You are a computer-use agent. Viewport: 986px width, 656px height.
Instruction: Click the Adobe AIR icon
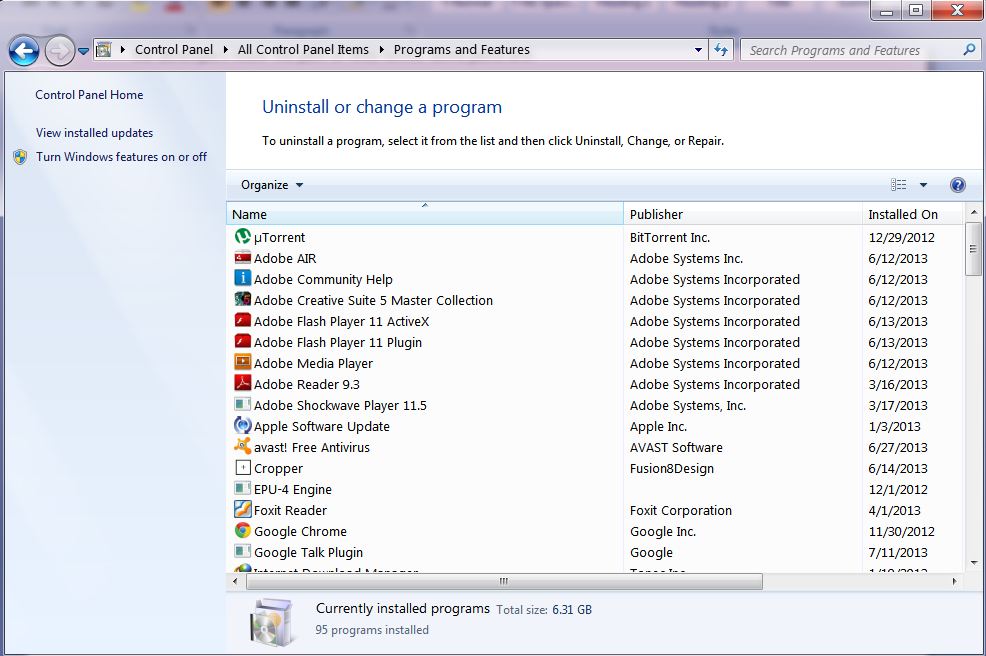pos(243,258)
